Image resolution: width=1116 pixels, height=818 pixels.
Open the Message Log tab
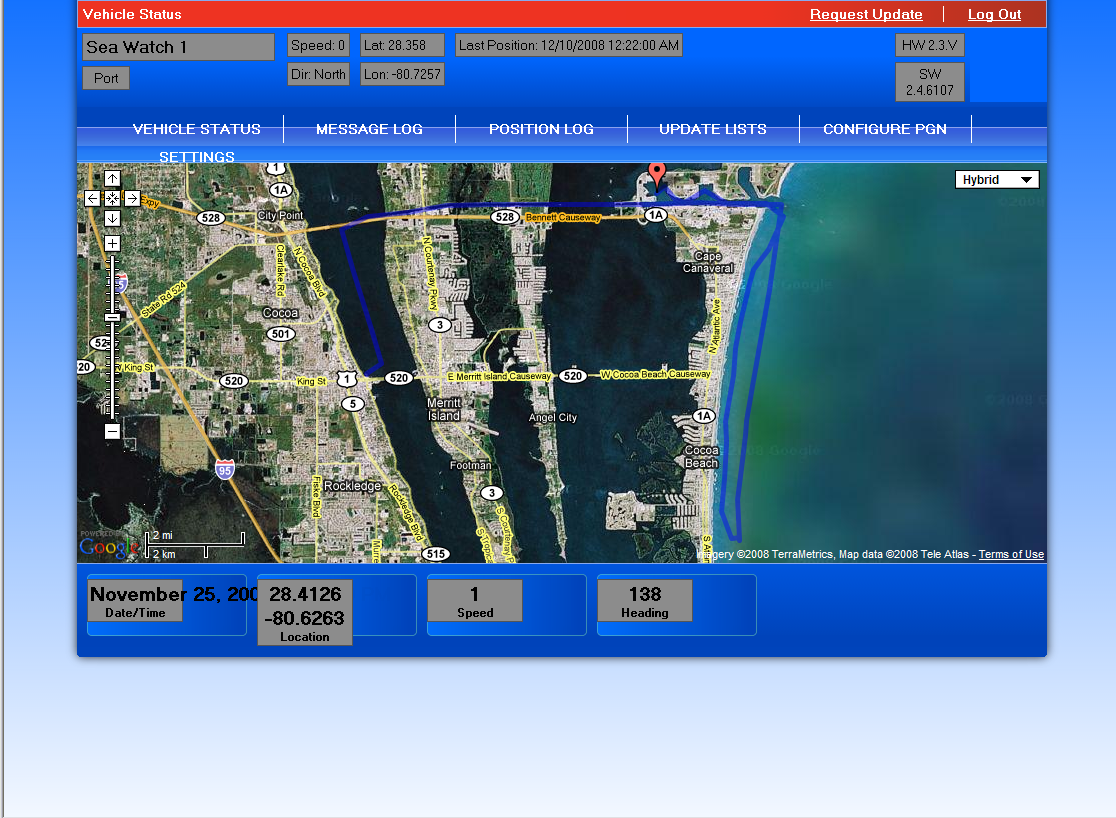tap(369, 129)
